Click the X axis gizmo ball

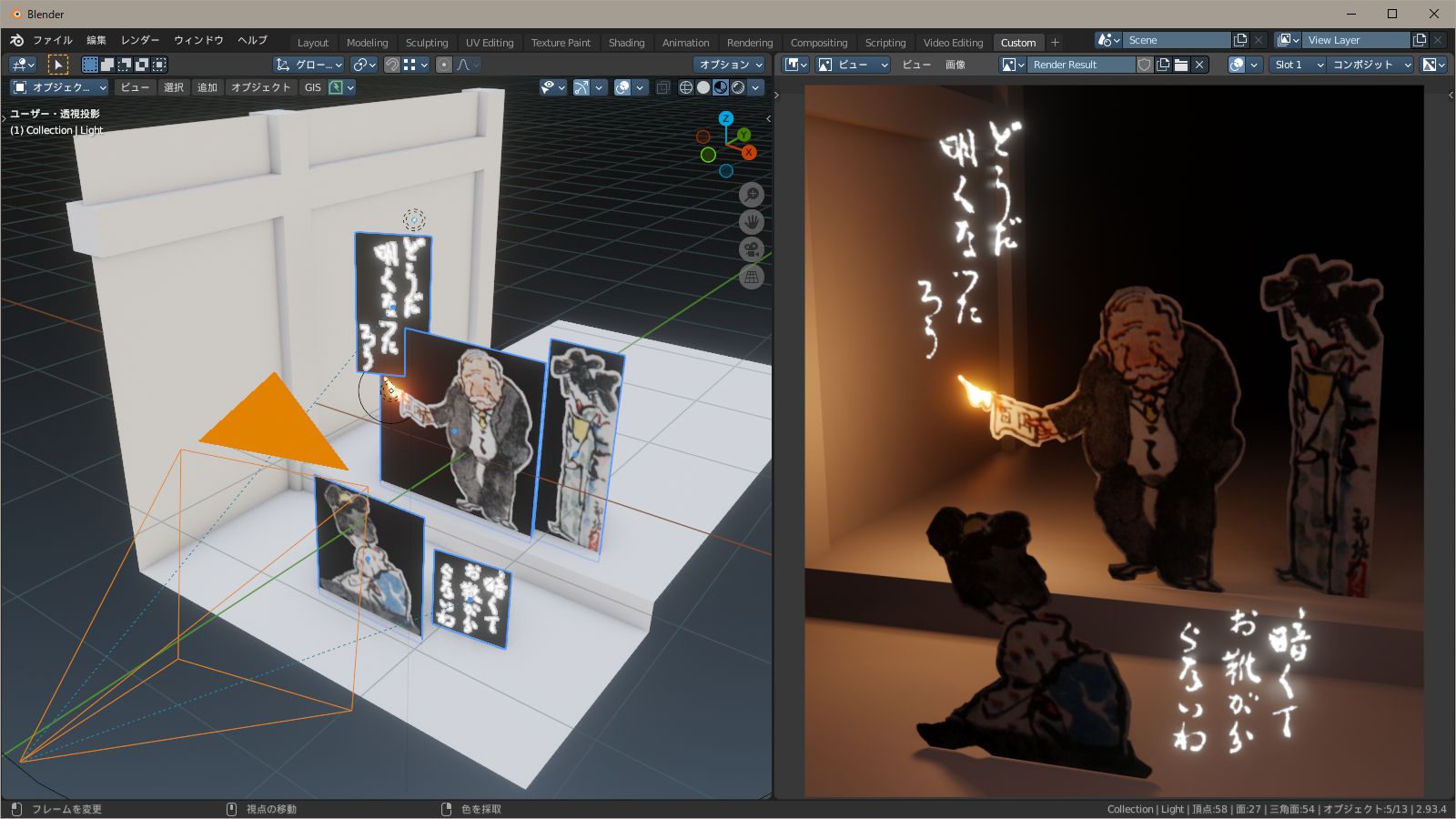[749, 152]
